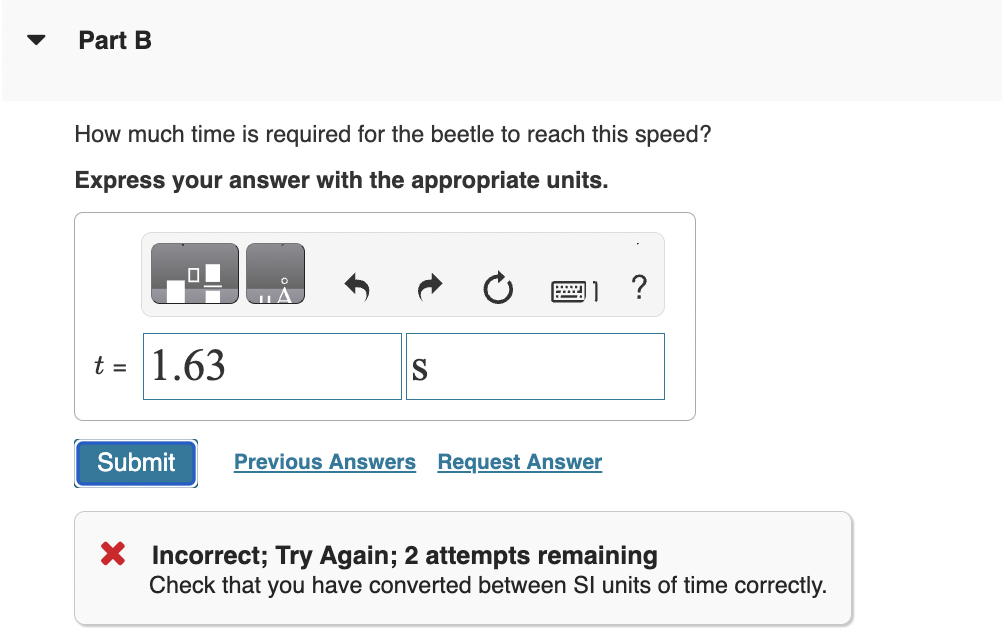Open the math templates palette
Image resolution: width=1002 pixels, height=642 pixels.
(194, 272)
